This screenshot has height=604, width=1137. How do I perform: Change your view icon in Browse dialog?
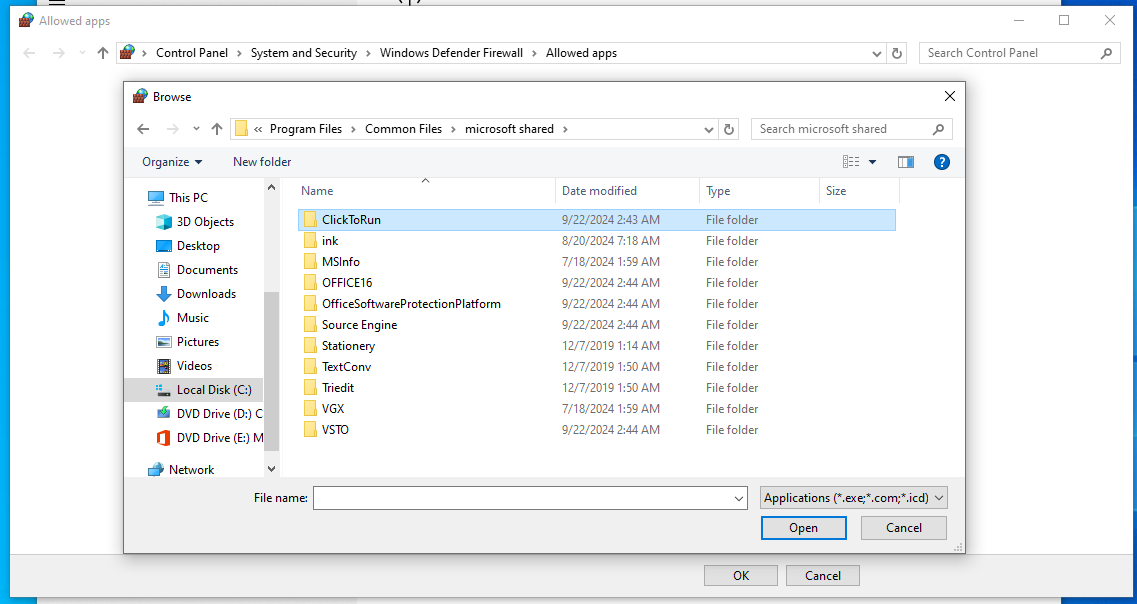(851, 162)
